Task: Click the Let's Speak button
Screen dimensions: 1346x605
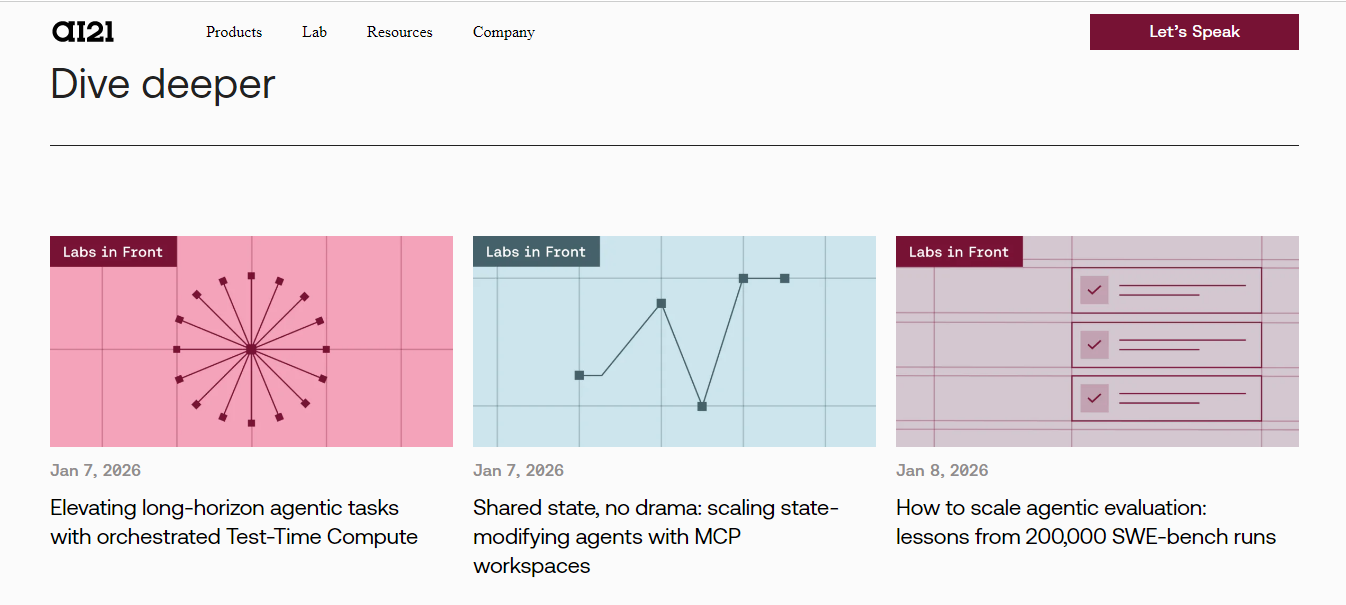Action: [1194, 32]
